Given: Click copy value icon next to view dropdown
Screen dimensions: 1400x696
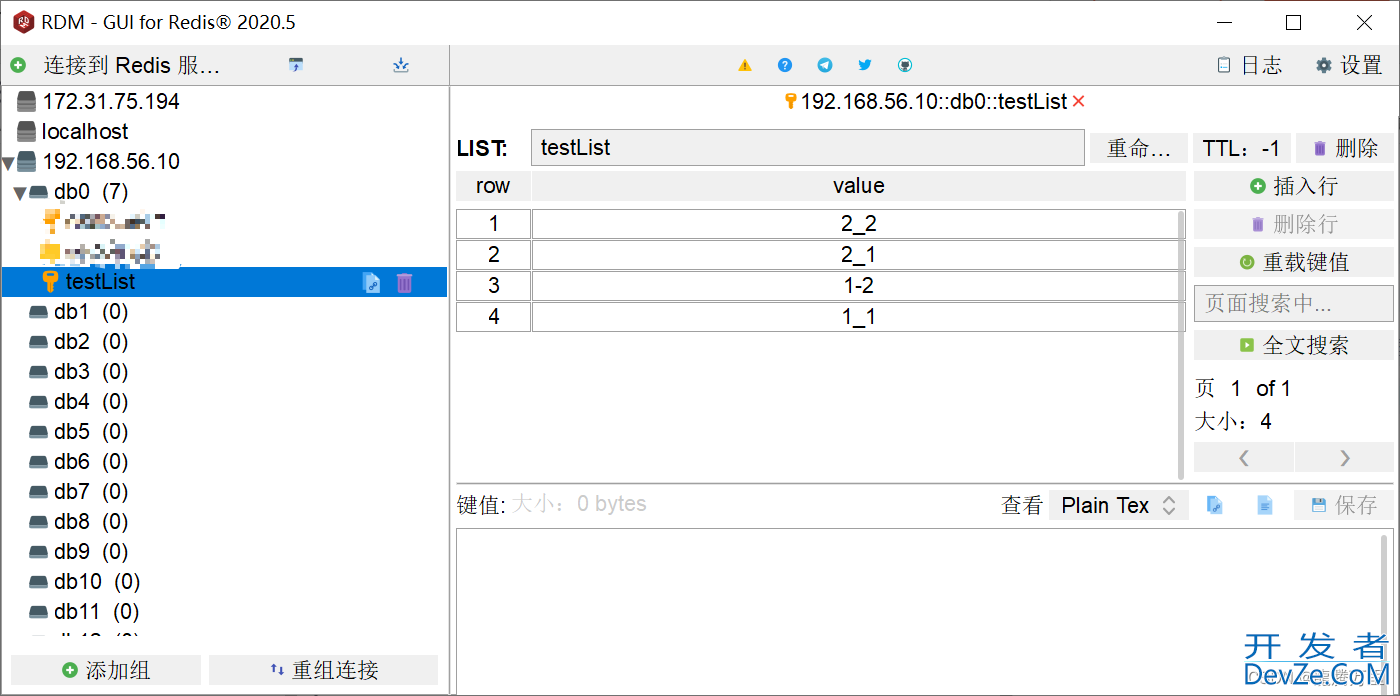Looking at the screenshot, I should coord(1215,505).
